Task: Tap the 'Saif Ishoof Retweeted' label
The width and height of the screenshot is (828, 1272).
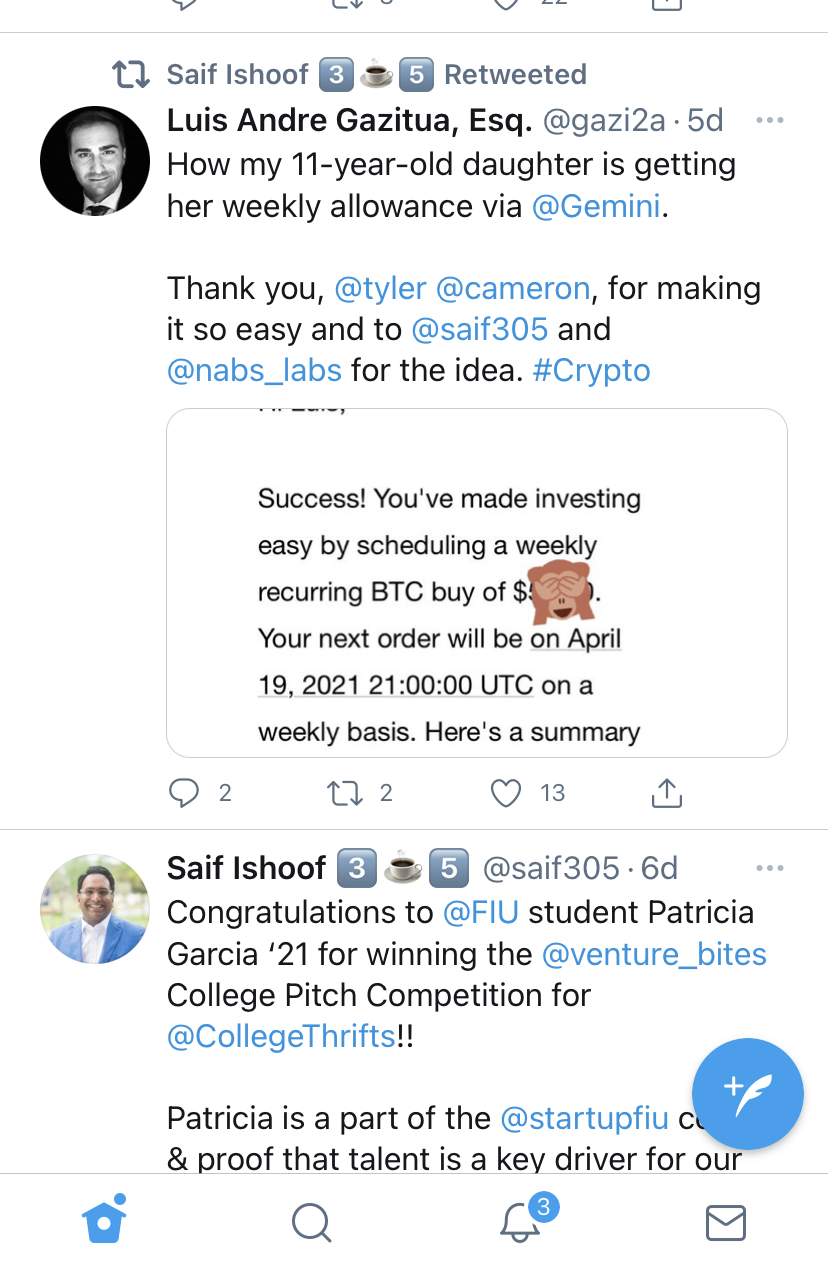Action: point(375,74)
